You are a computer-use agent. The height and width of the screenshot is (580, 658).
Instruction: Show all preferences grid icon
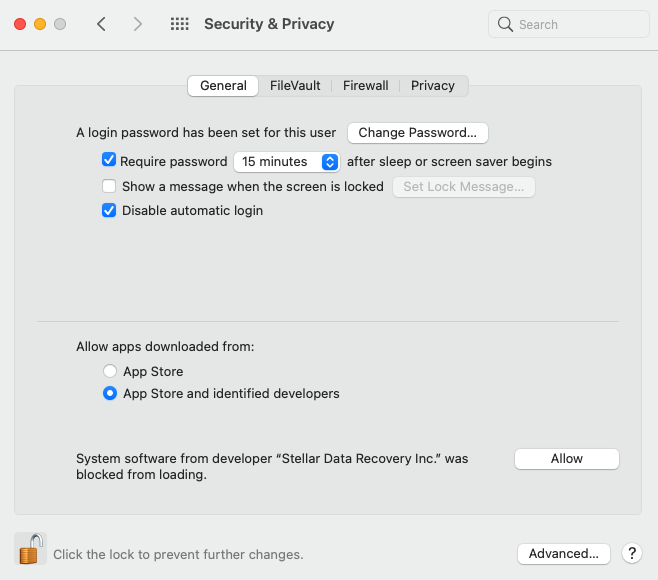click(180, 24)
